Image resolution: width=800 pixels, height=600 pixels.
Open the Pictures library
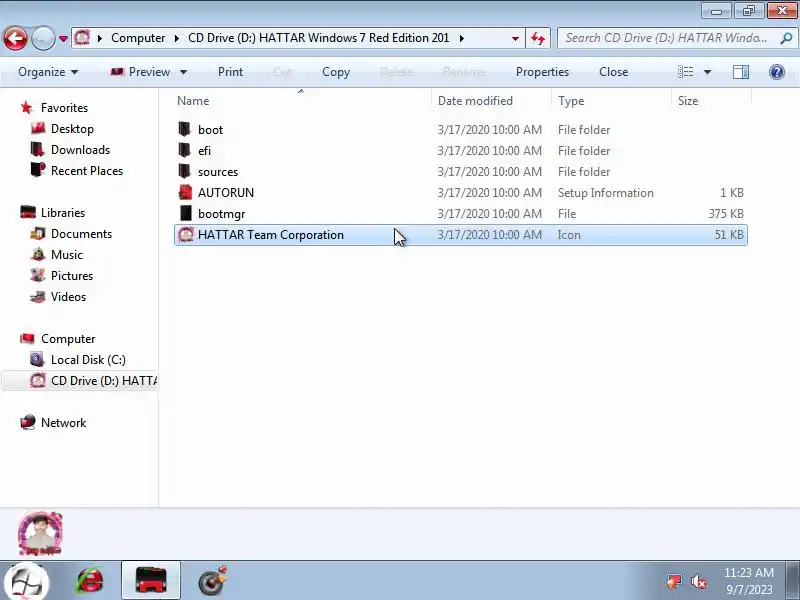tap(71, 276)
